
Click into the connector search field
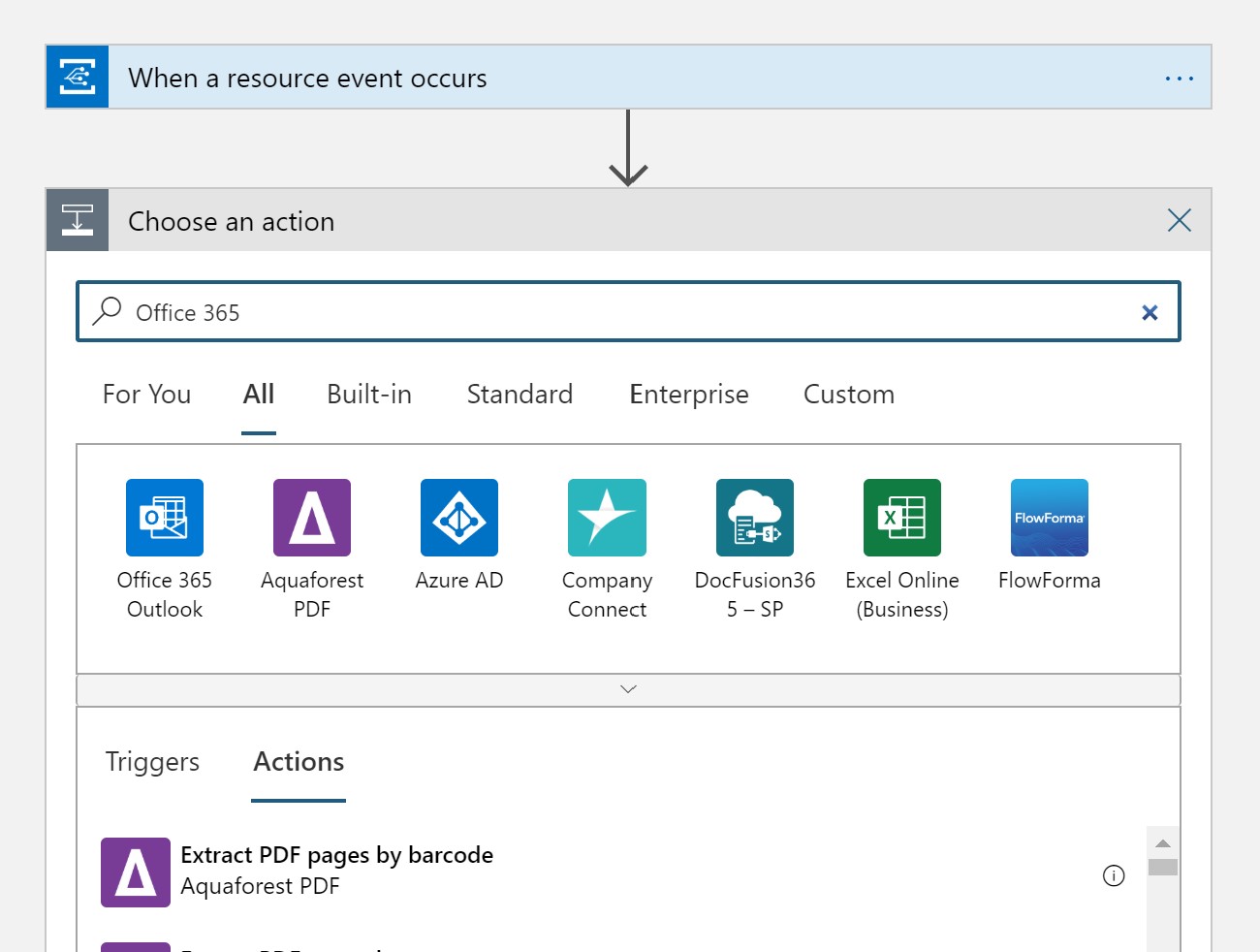tap(628, 312)
